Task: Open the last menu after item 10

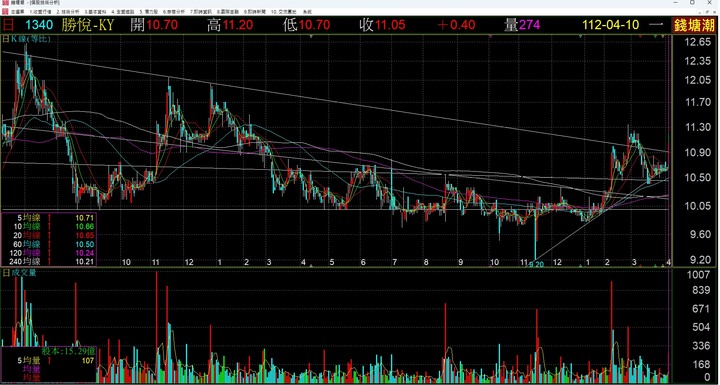Action: [307, 11]
